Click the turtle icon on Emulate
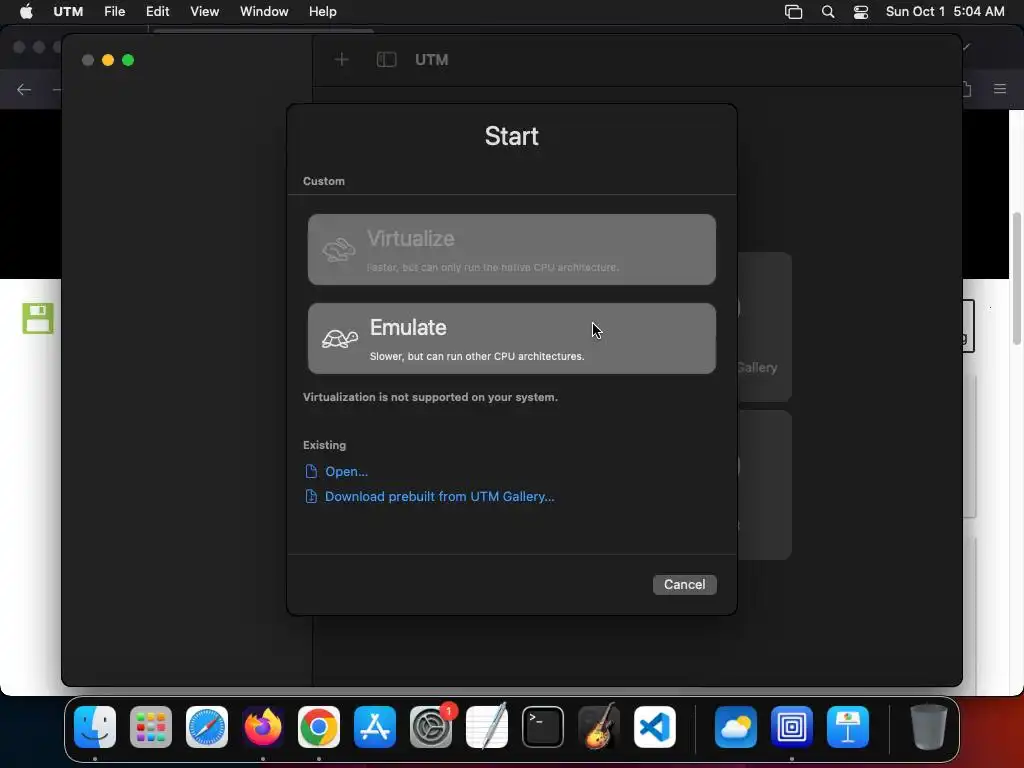The height and width of the screenshot is (768, 1024). pos(340,338)
